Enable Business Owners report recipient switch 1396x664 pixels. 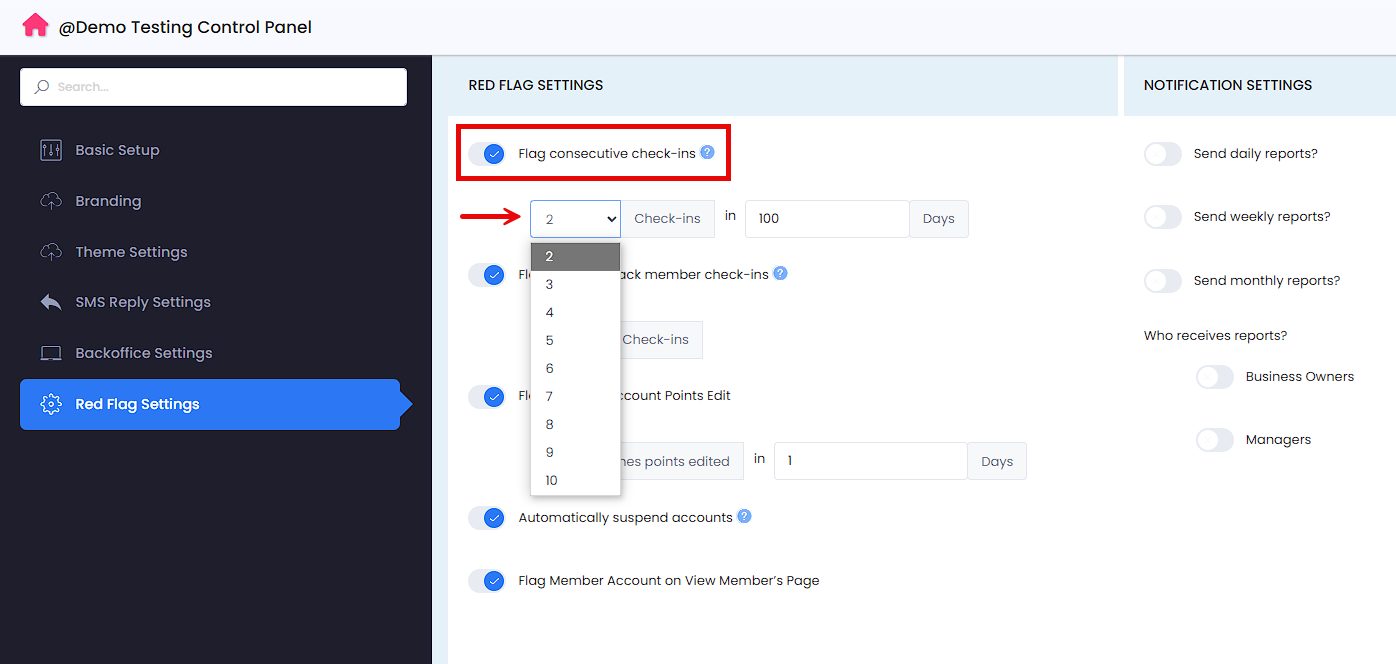1215,377
